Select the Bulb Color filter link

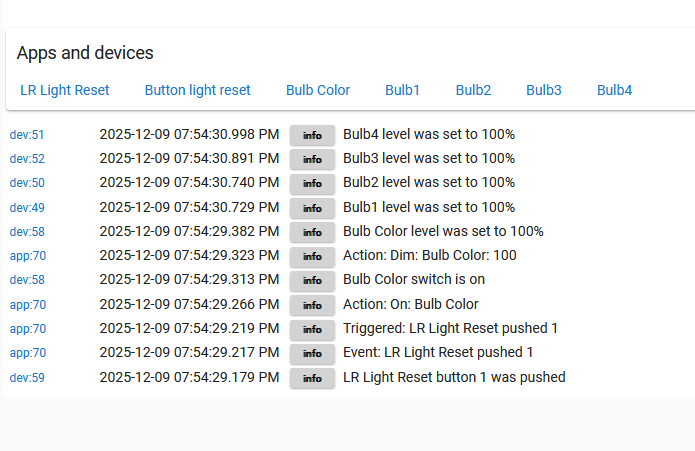pos(318,90)
